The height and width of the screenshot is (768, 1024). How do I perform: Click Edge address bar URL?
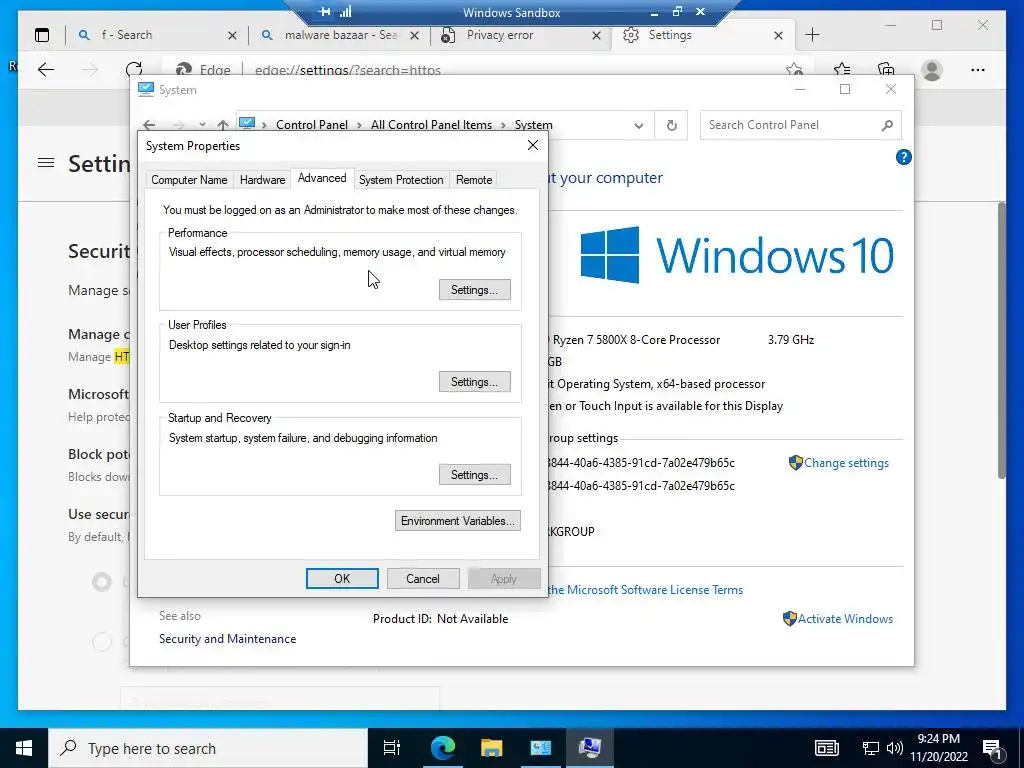347,70
